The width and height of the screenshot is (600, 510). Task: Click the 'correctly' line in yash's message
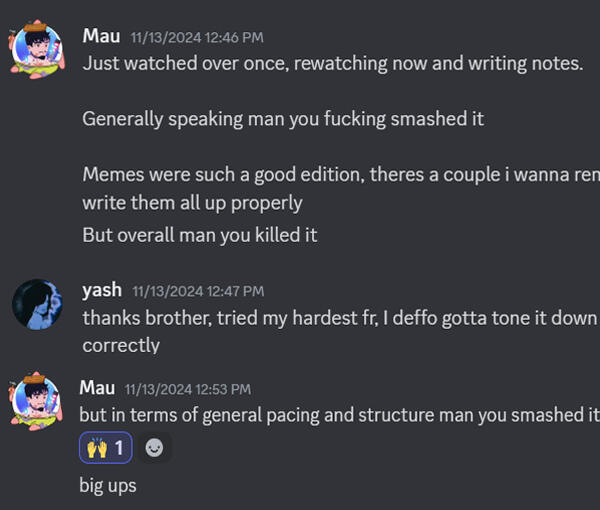tap(121, 345)
